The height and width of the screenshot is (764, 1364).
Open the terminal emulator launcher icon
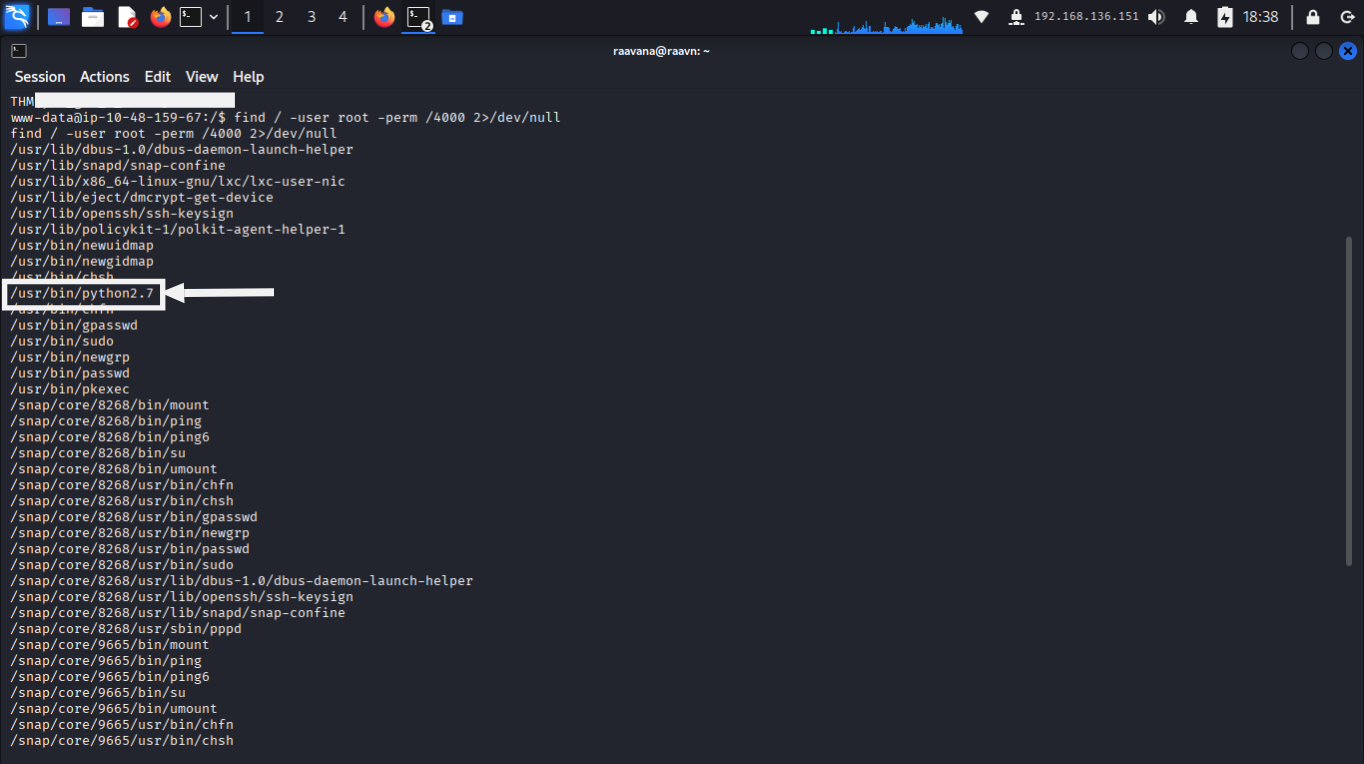190,17
